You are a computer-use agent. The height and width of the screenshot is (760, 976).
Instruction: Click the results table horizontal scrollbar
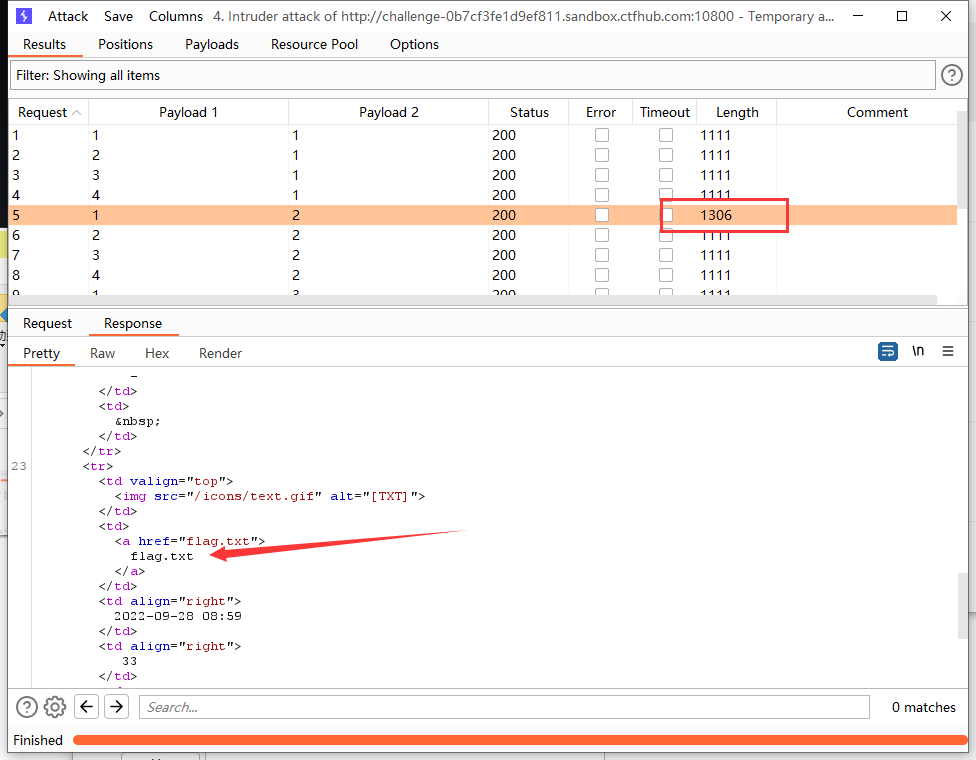(x=473, y=300)
